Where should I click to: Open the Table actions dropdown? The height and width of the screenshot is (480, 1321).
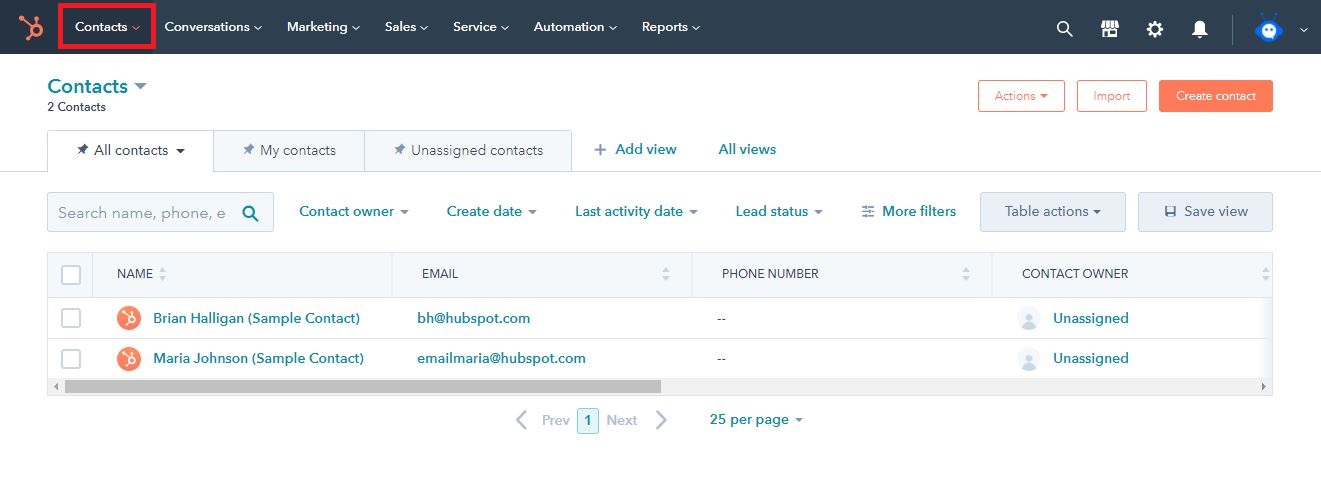(x=1053, y=212)
